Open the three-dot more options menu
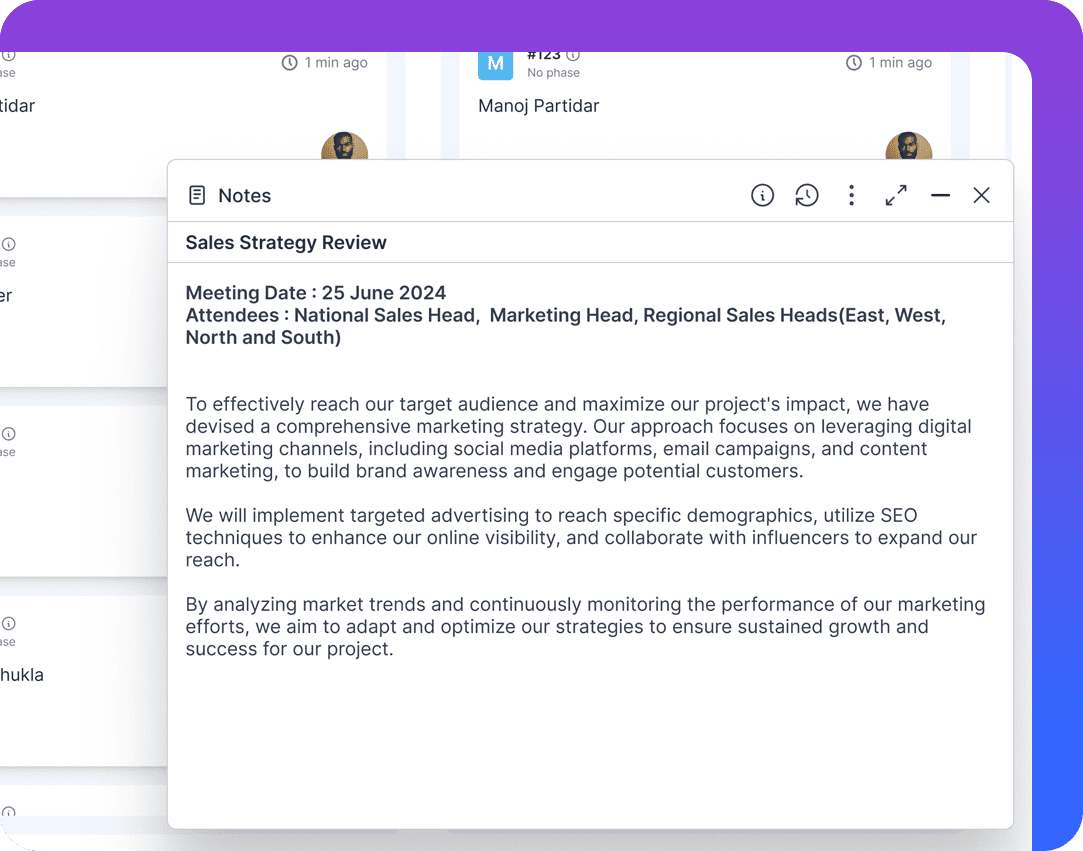The width and height of the screenshot is (1083, 851). [x=852, y=195]
